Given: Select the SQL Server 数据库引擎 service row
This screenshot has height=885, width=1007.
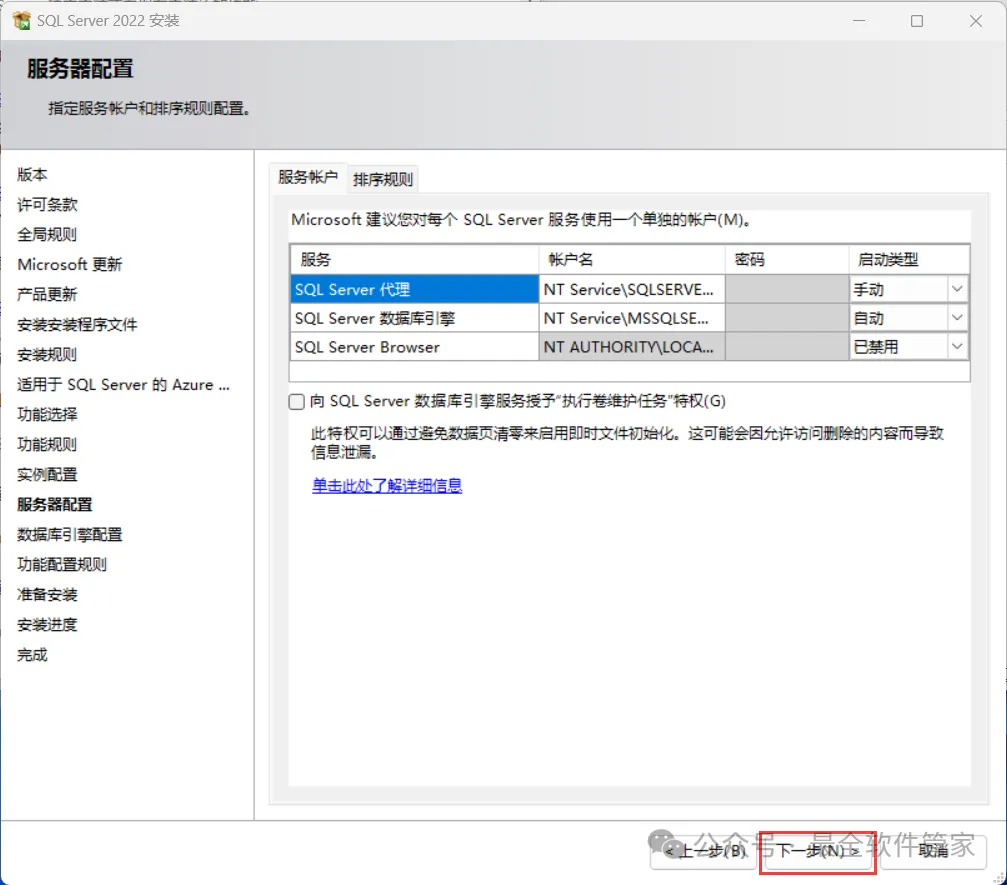Looking at the screenshot, I should (x=414, y=318).
